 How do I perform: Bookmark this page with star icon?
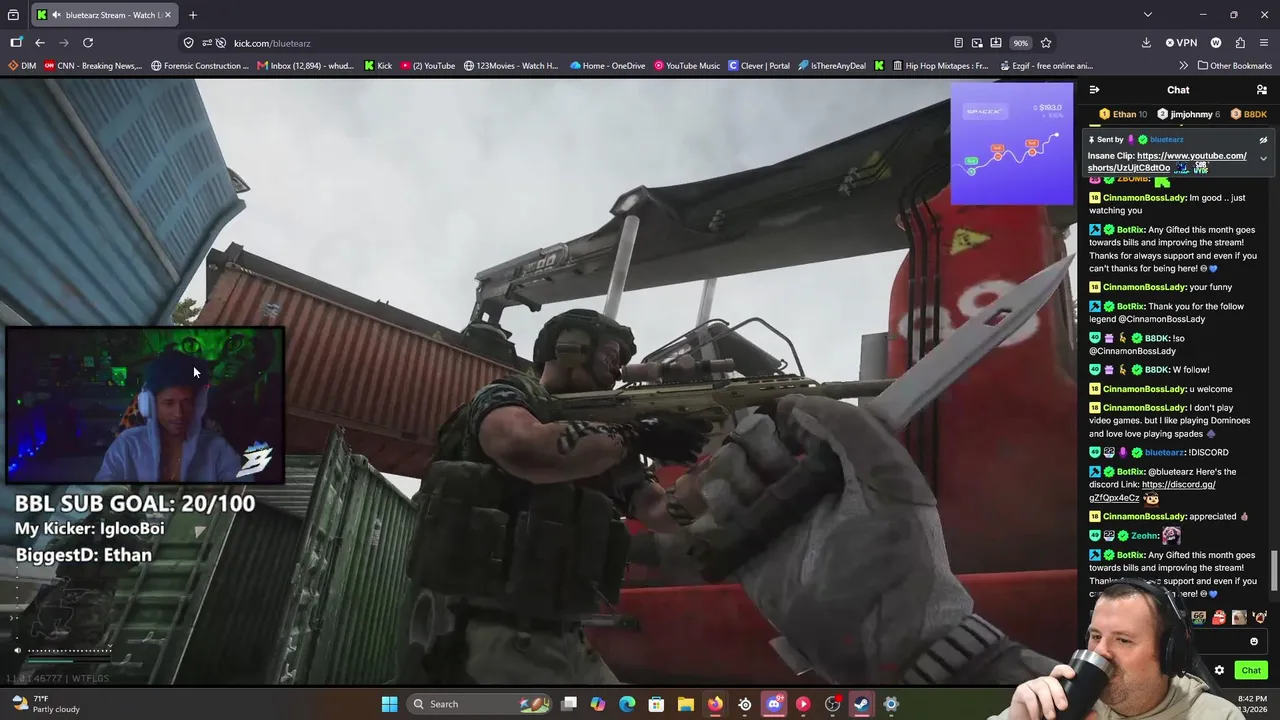1046,43
